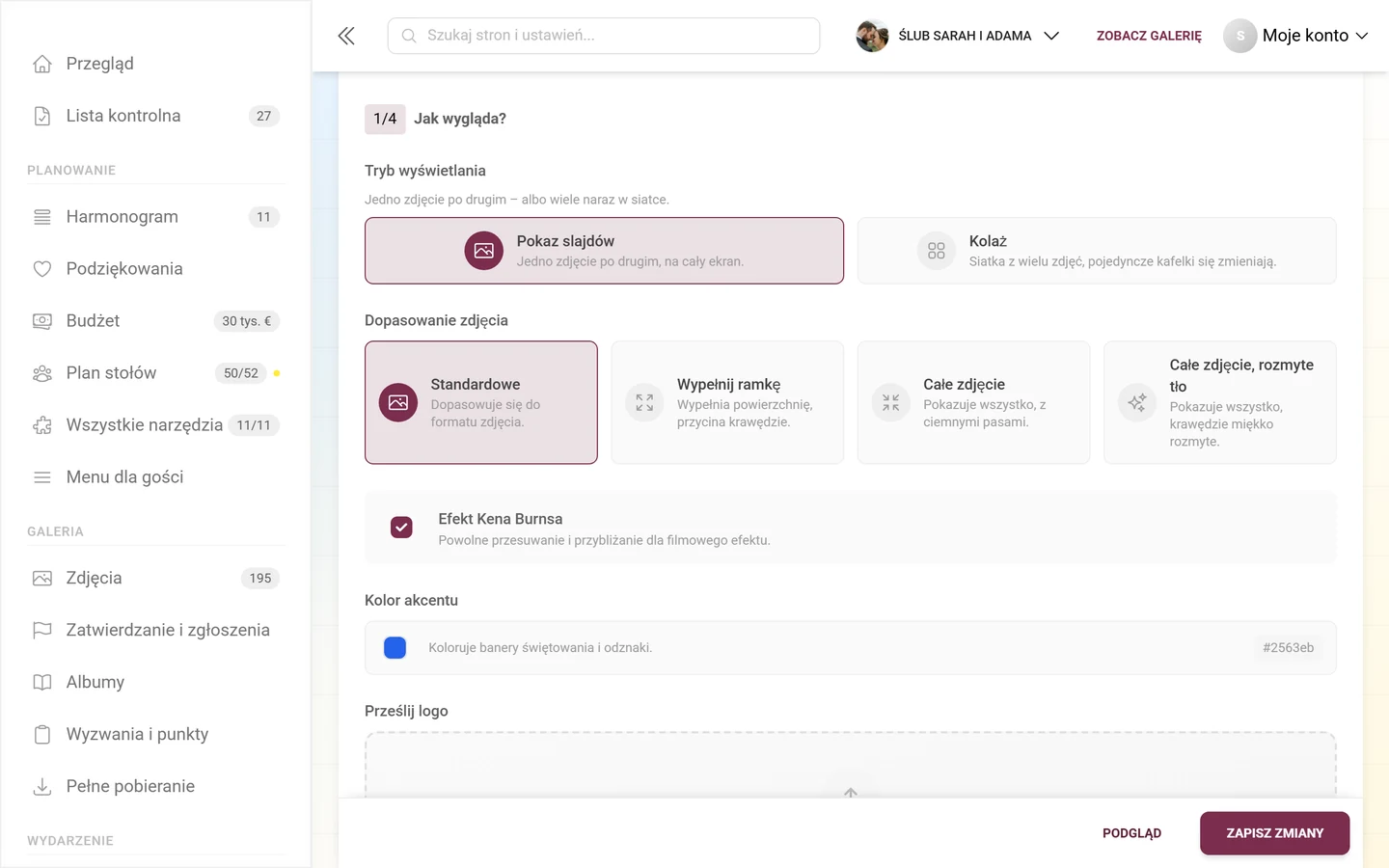Click the Przegląd home icon
This screenshot has width=1389, height=868.
[x=42, y=64]
